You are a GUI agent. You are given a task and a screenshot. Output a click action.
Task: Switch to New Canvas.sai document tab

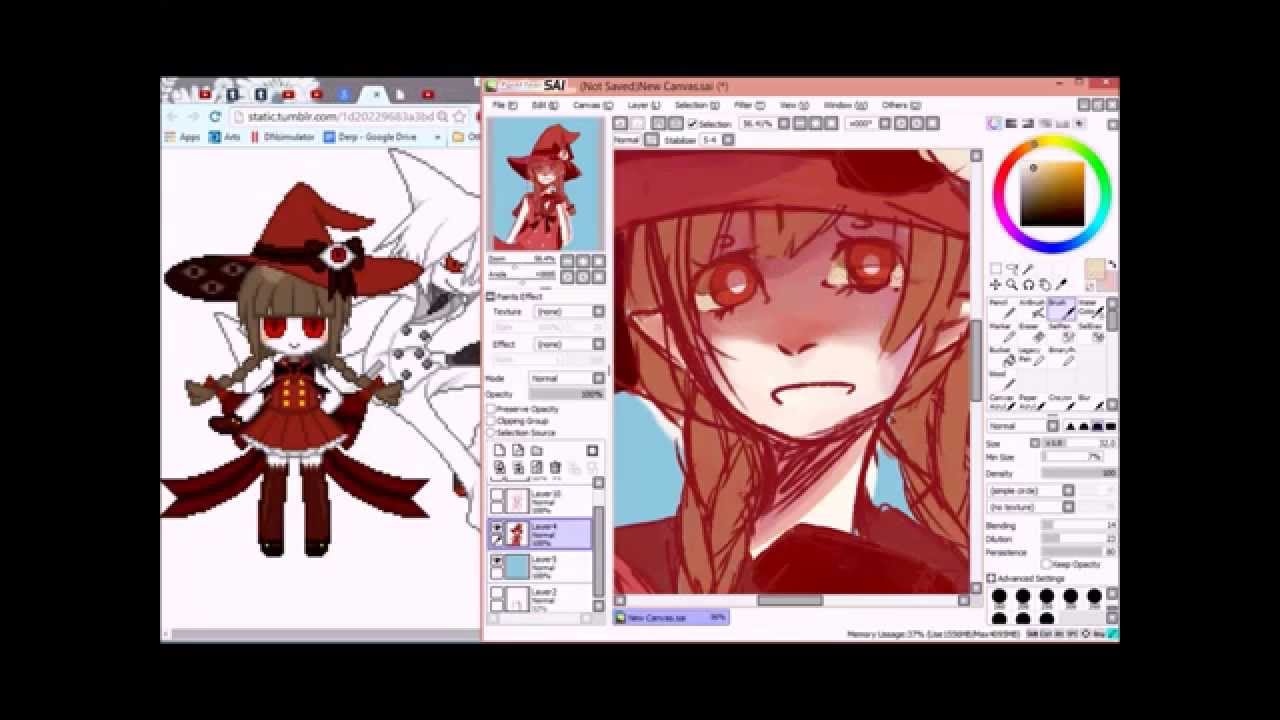click(671, 618)
